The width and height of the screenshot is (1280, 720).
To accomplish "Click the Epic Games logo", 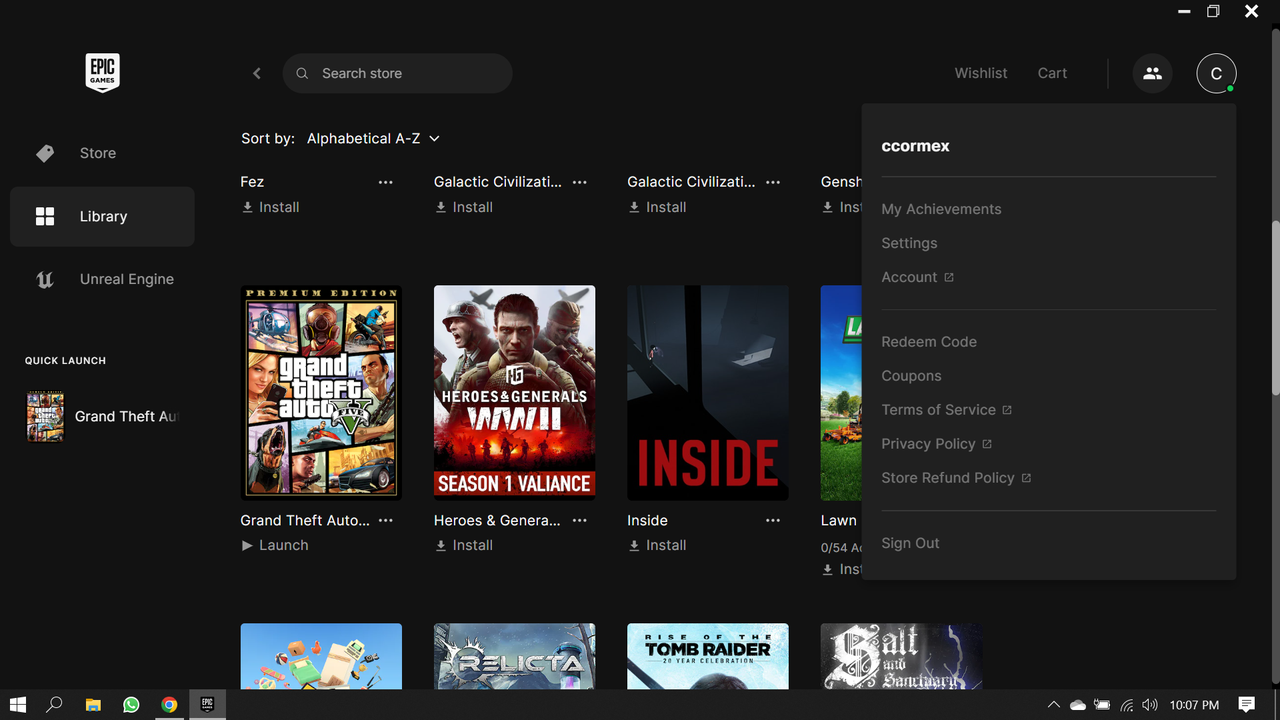I will point(102,73).
